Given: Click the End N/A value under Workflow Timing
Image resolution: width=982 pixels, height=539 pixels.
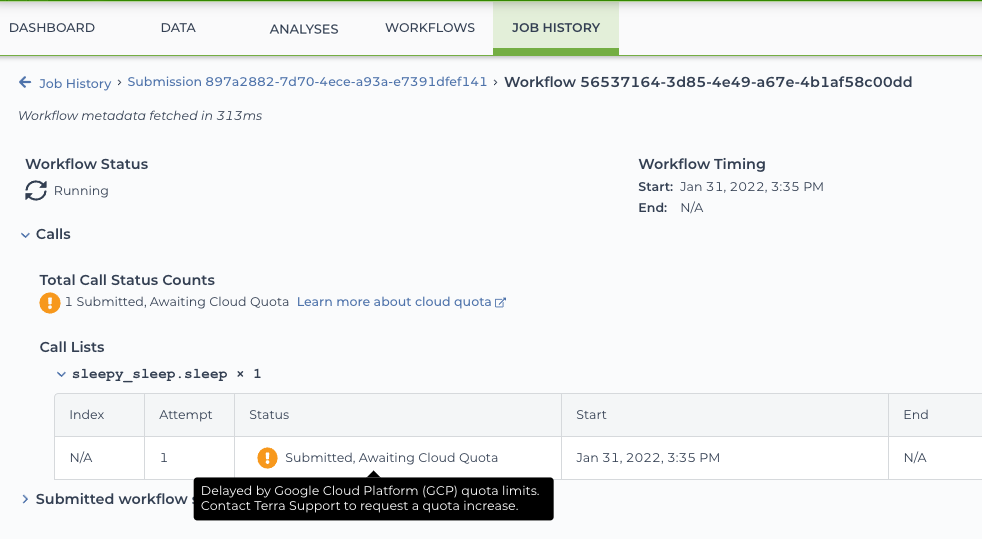Looking at the screenshot, I should tap(691, 208).
